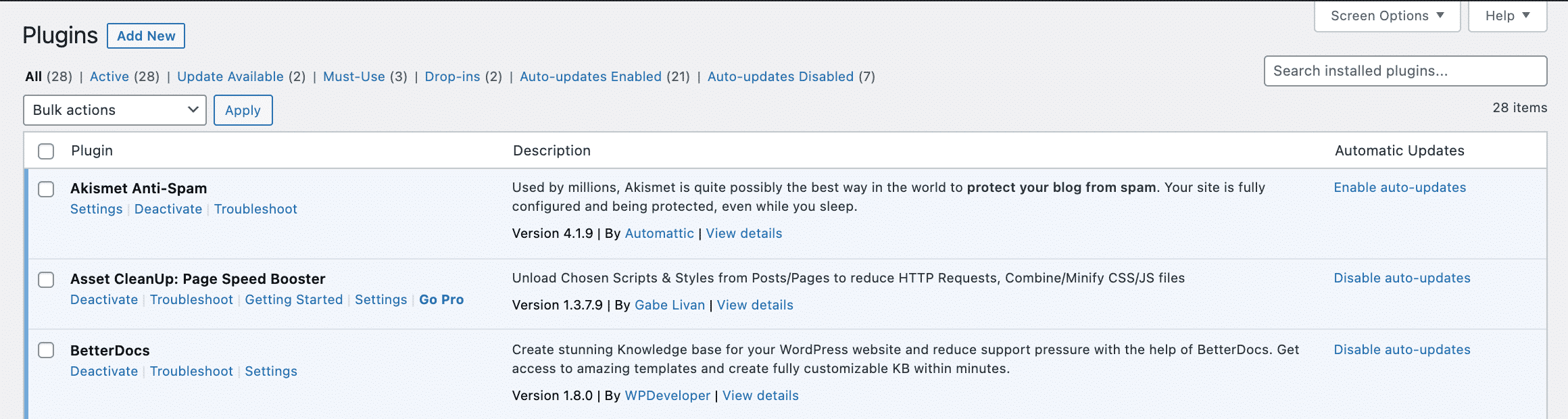Click the Plugins page heading
Image resolution: width=1568 pixels, height=419 pixels.
(60, 35)
